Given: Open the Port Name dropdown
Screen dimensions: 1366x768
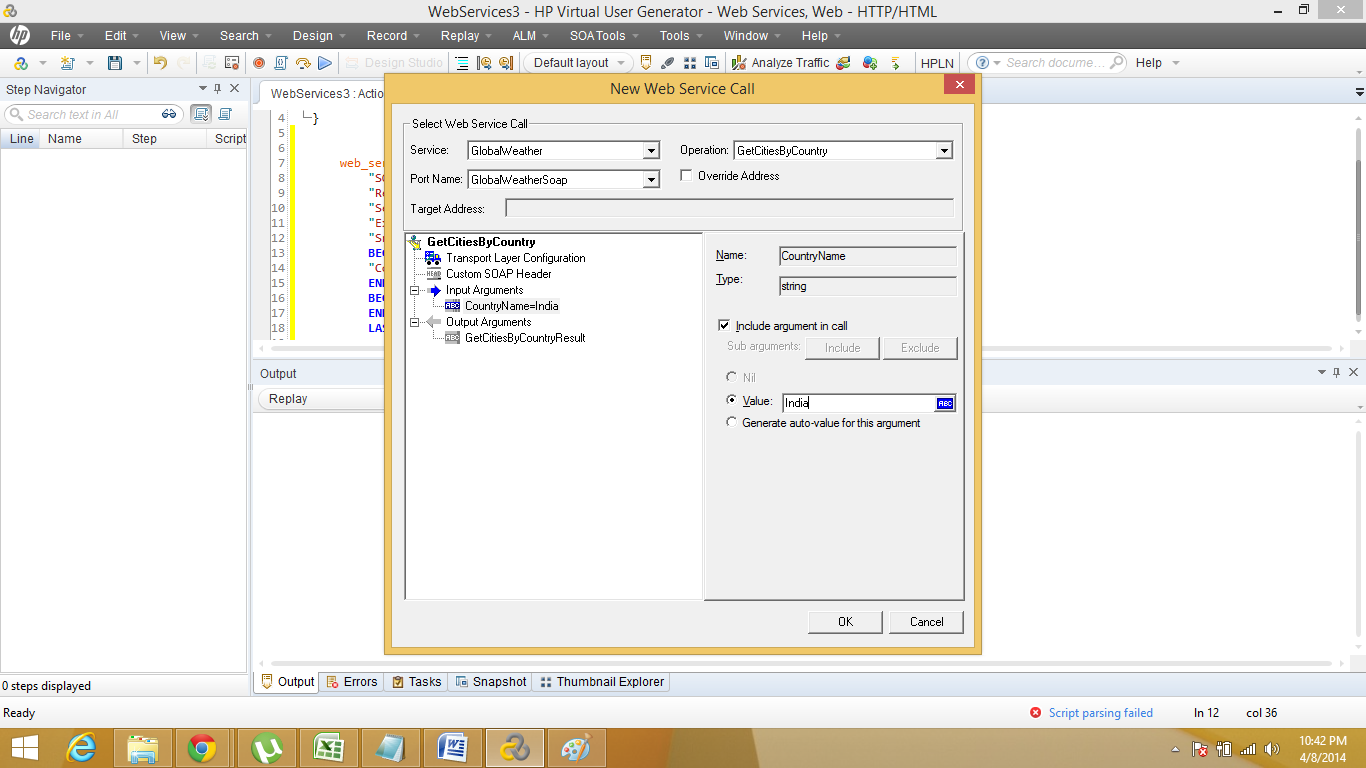Looking at the screenshot, I should [x=652, y=179].
